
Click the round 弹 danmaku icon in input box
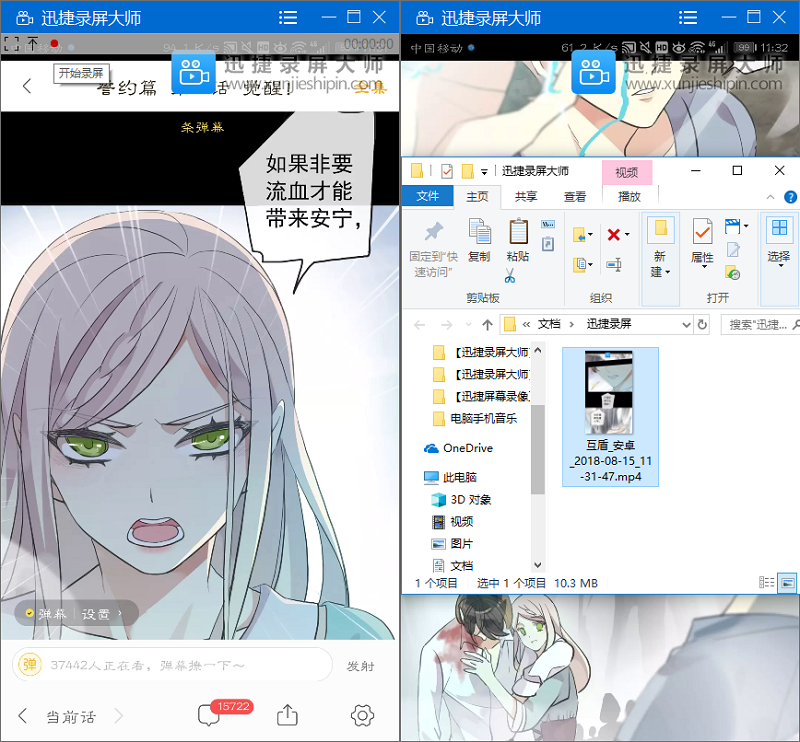(30, 664)
